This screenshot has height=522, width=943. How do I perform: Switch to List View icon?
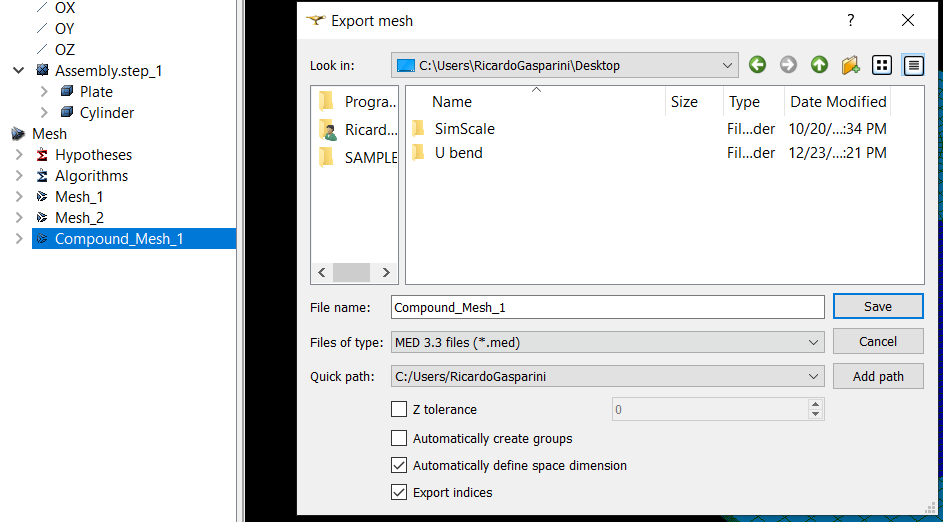tap(881, 65)
